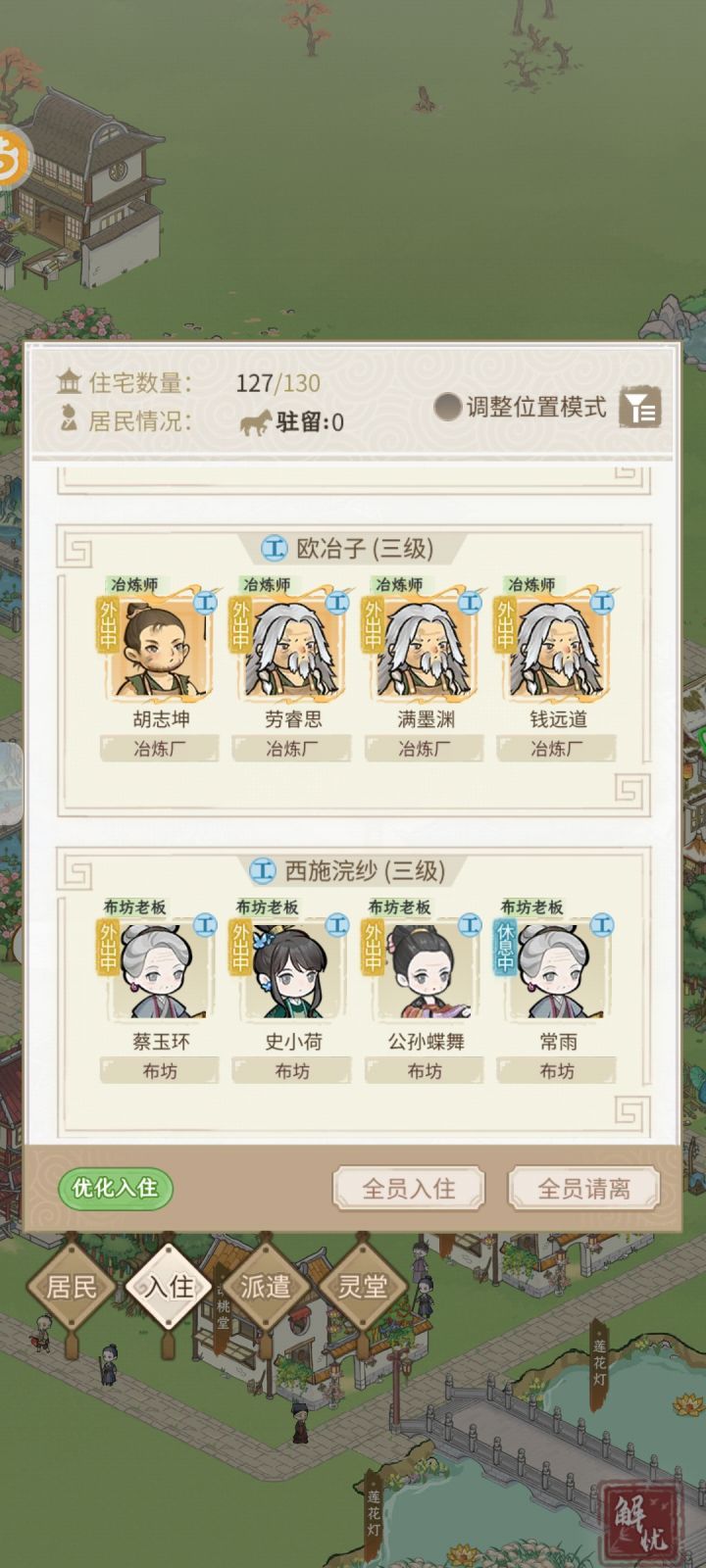Click the 优化入住 green button
The image size is (706, 1568).
click(x=115, y=1188)
